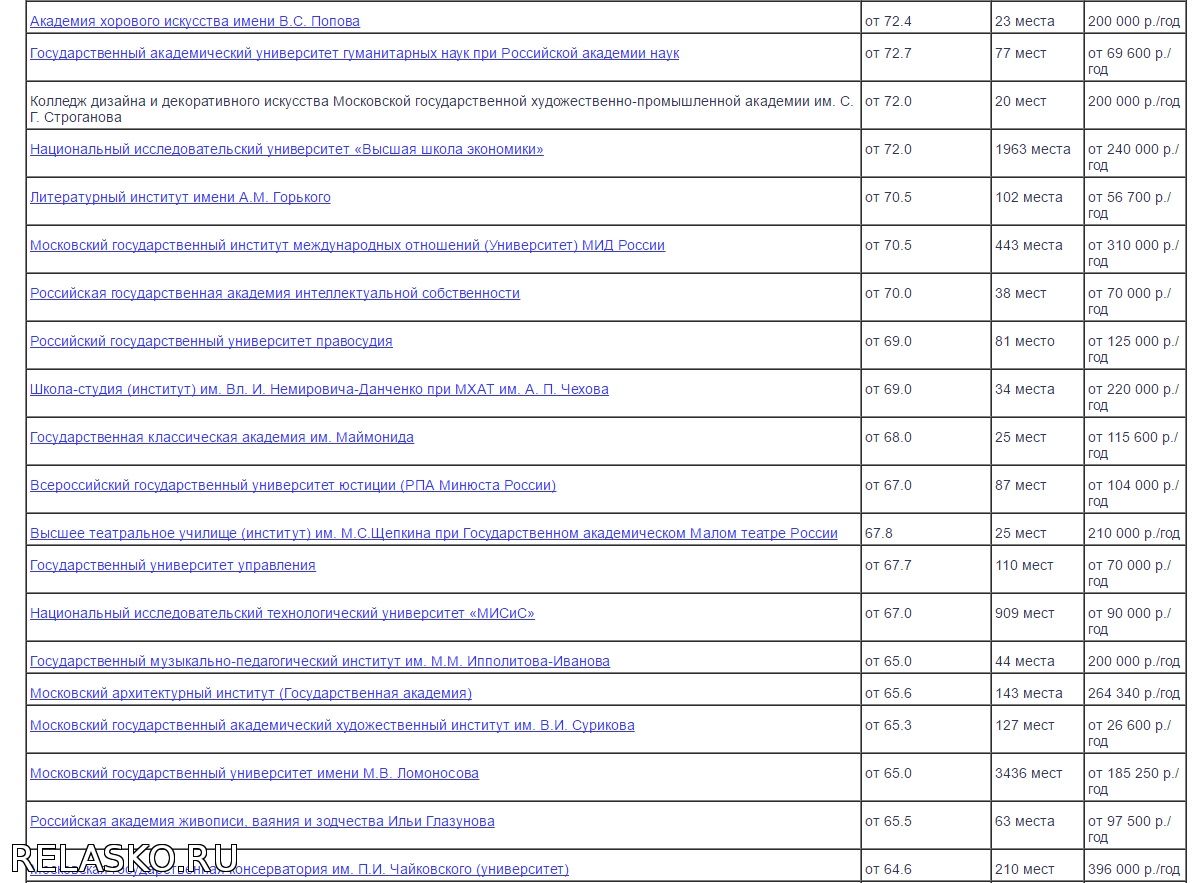This screenshot has width=1203, height=883.
Task: Open Академия хорового искусства имени В.С. Попова link
Action: (195, 21)
